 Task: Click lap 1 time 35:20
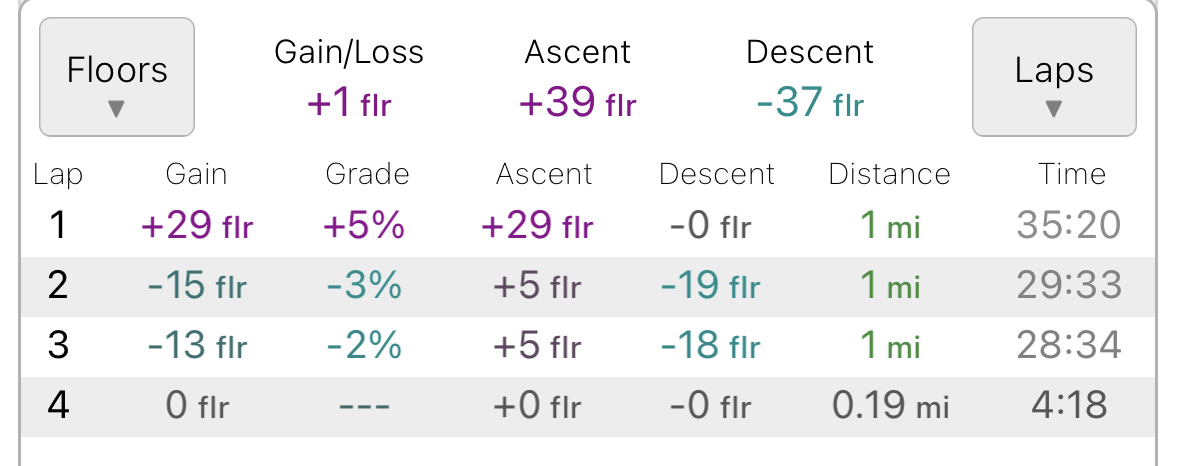[x=1069, y=225]
